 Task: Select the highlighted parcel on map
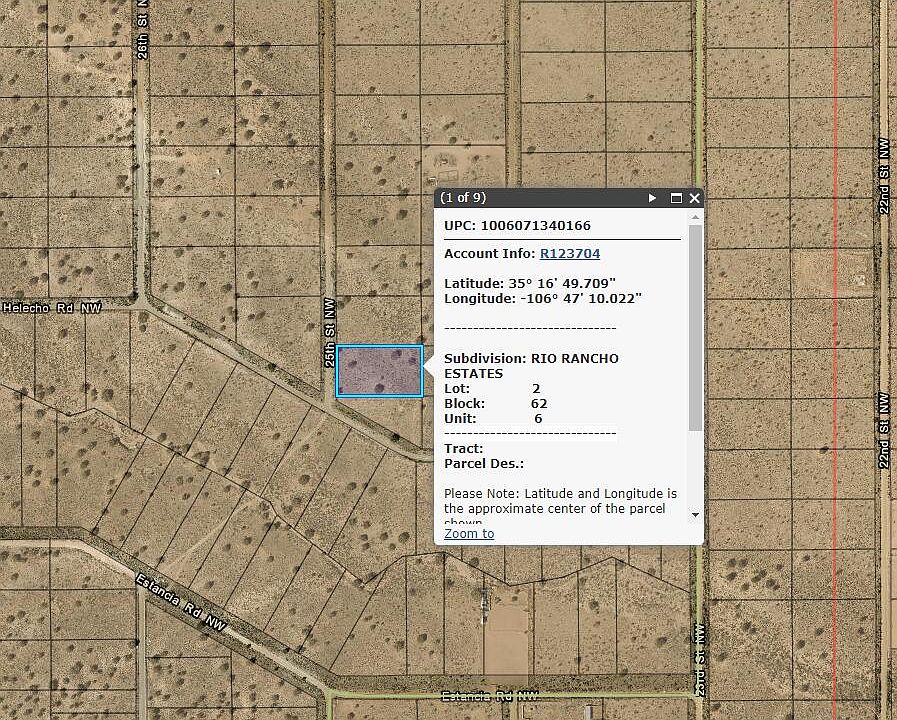point(379,371)
